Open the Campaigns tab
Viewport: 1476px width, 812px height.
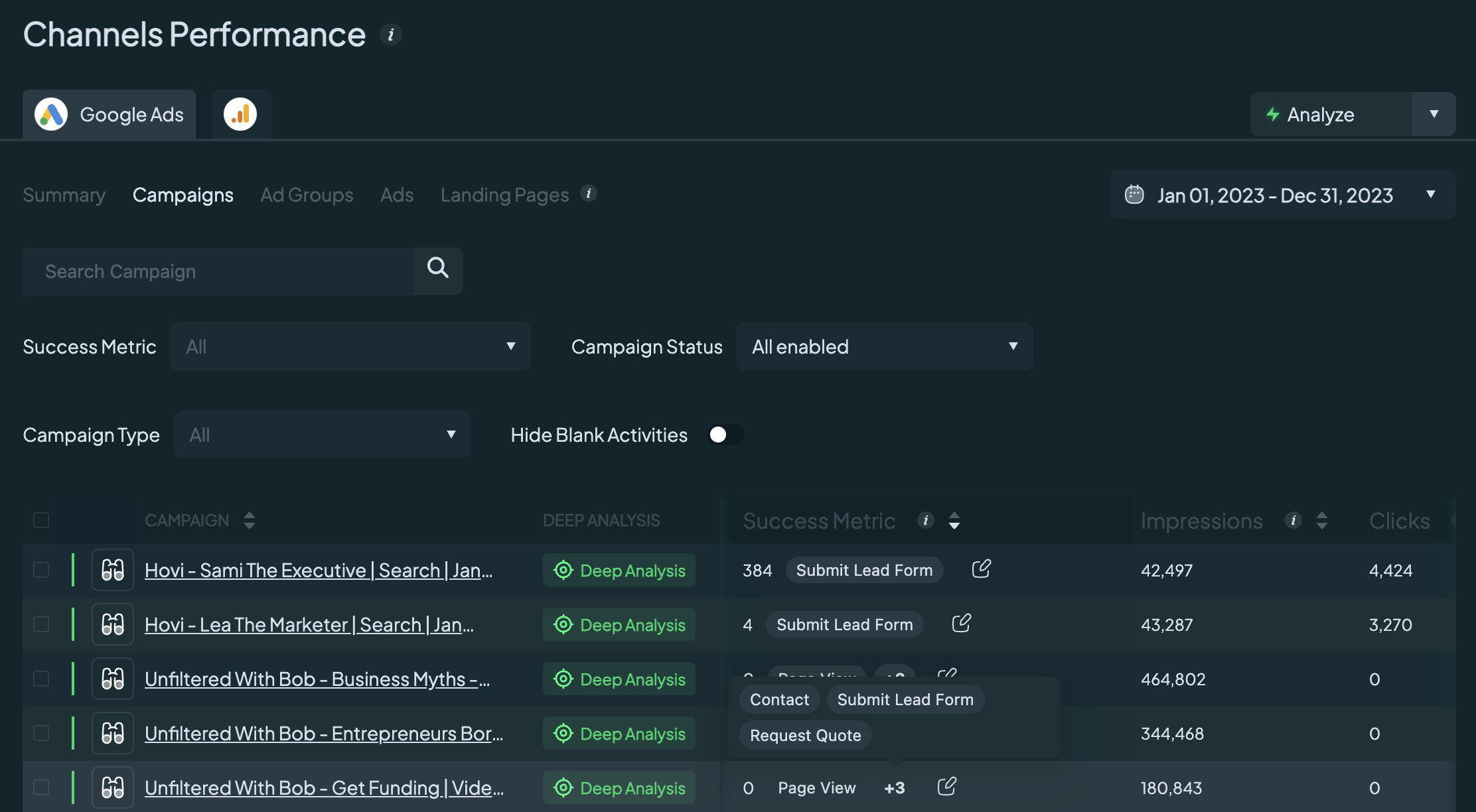[183, 194]
